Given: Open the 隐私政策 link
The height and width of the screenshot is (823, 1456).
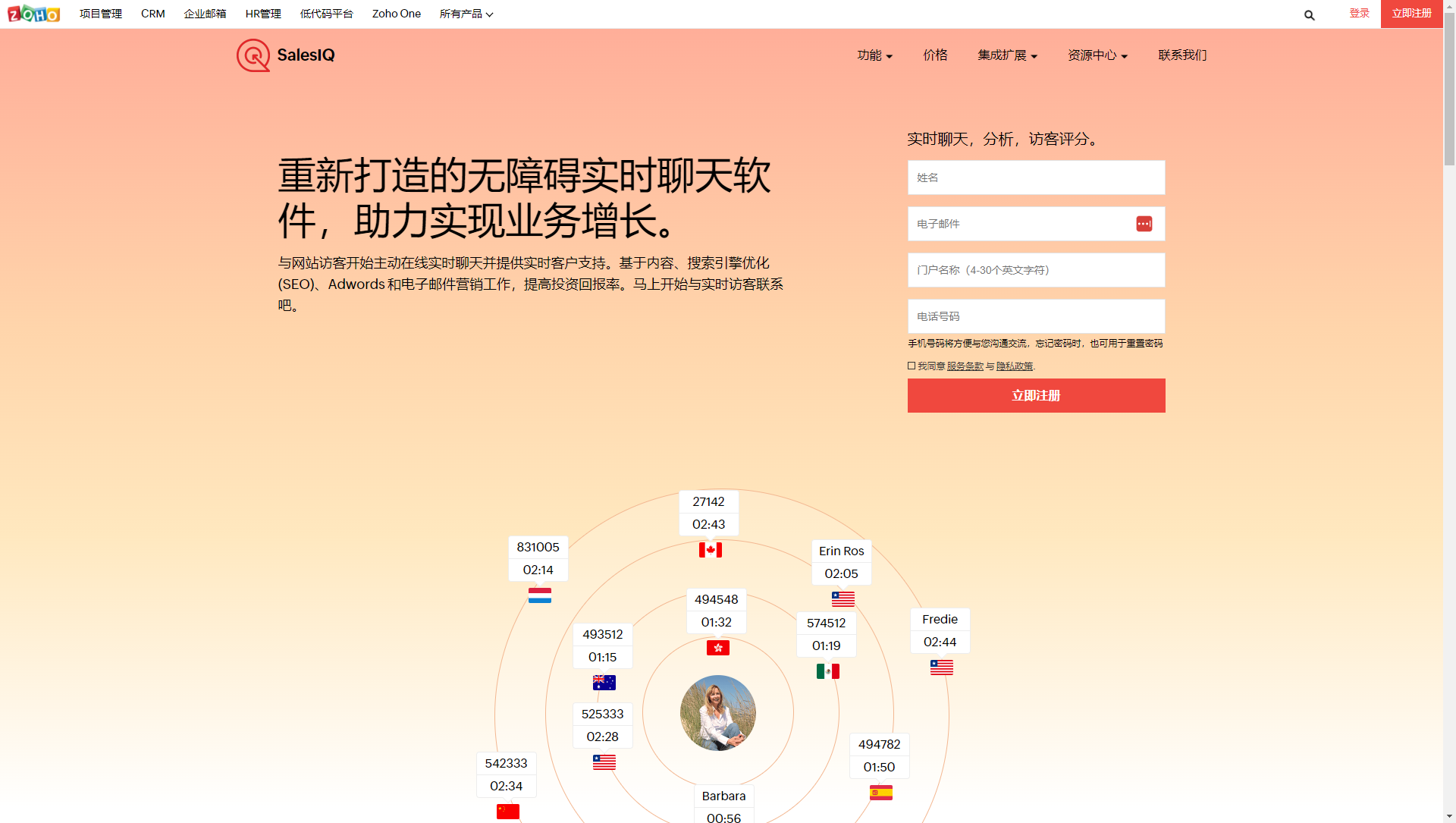Looking at the screenshot, I should tap(1015, 366).
